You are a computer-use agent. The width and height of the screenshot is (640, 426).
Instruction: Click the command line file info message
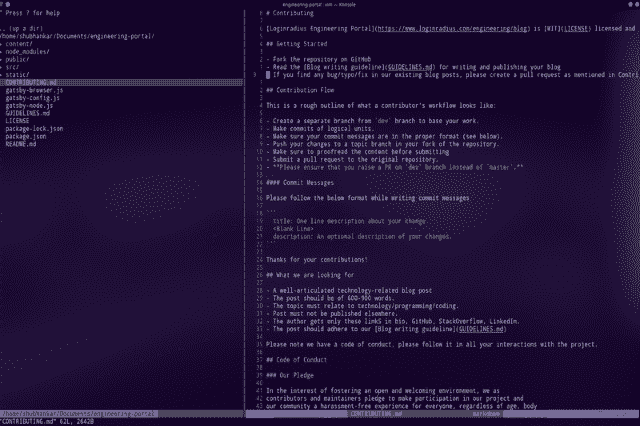tap(47, 422)
